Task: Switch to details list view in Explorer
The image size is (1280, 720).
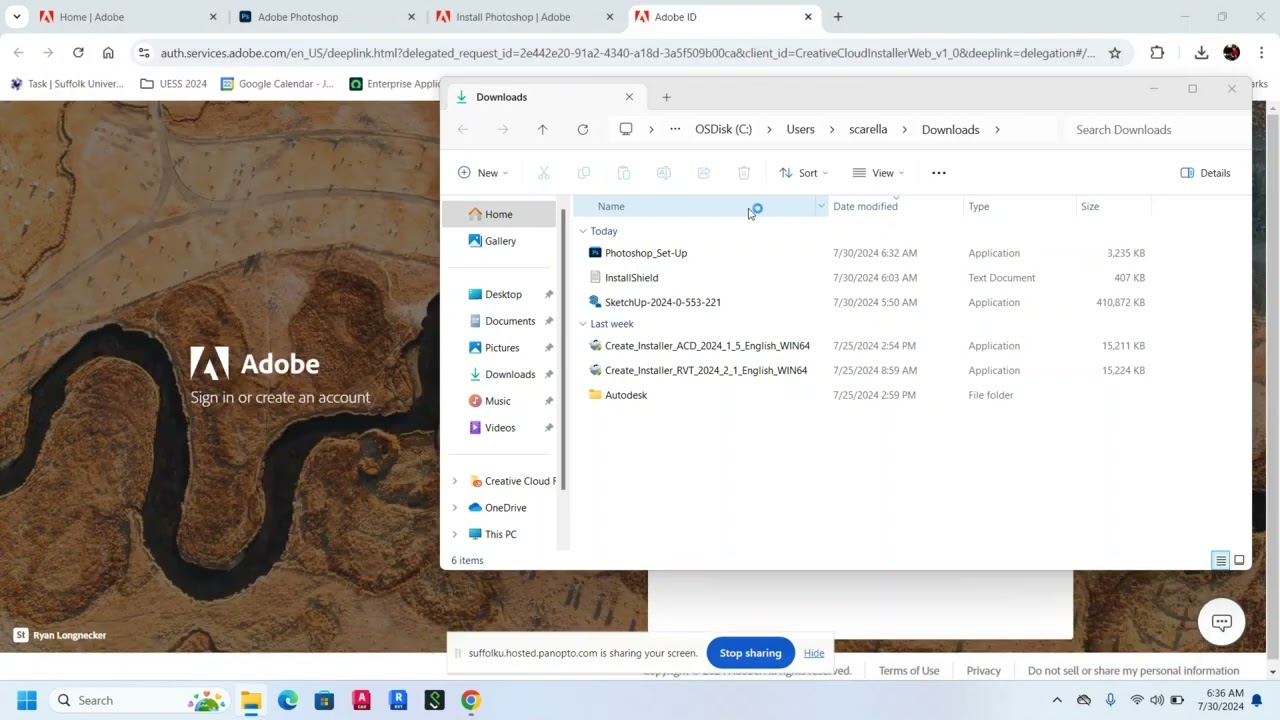Action: tap(1221, 560)
